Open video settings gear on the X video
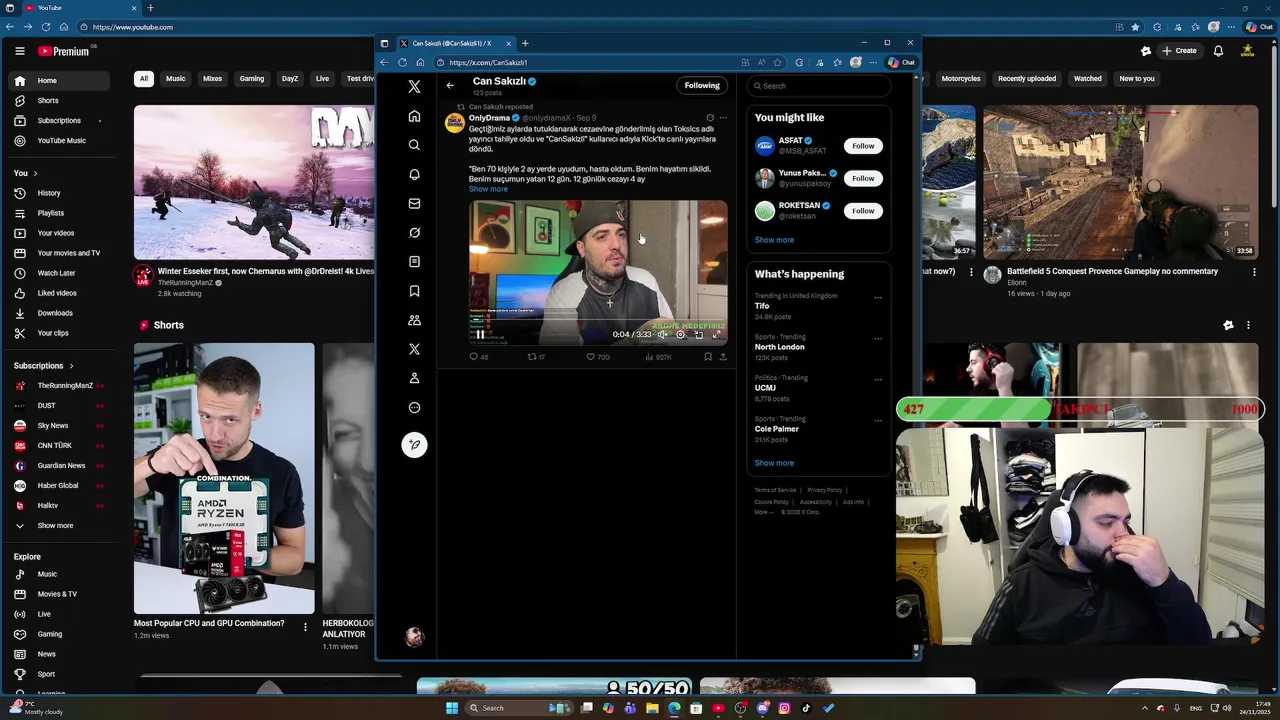 [680, 334]
